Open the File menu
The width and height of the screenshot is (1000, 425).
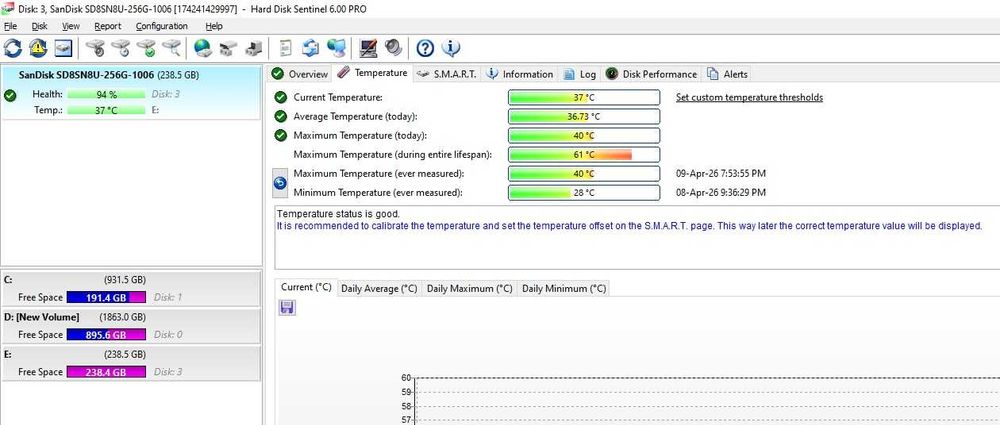tap(10, 26)
